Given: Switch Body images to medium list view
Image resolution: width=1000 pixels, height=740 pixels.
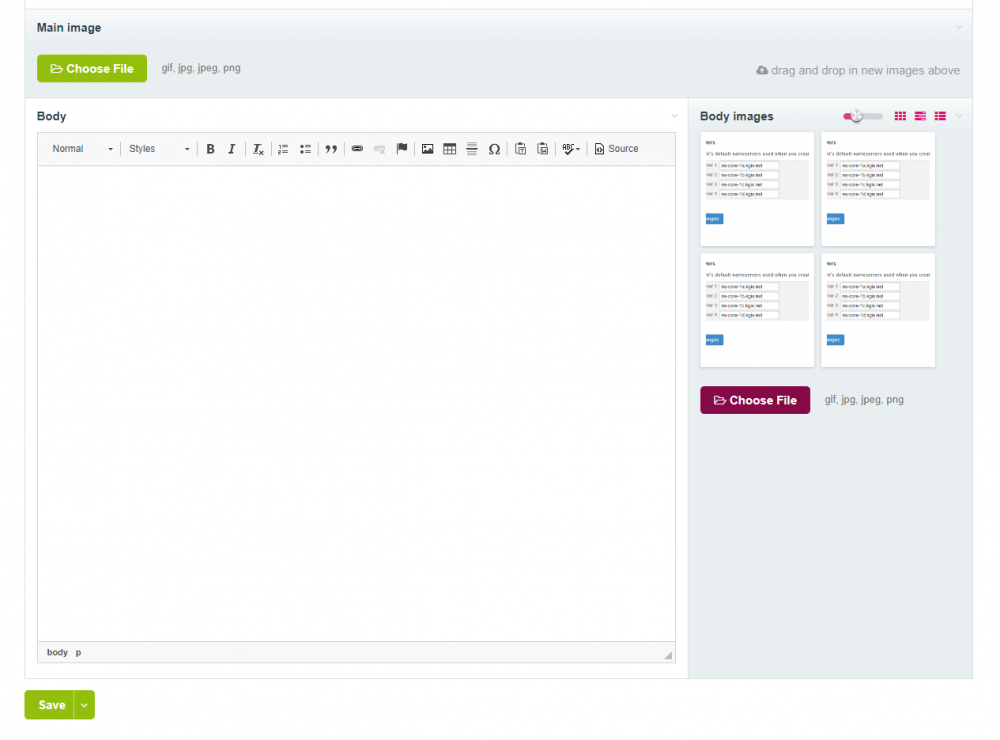Looking at the screenshot, I should 920,116.
